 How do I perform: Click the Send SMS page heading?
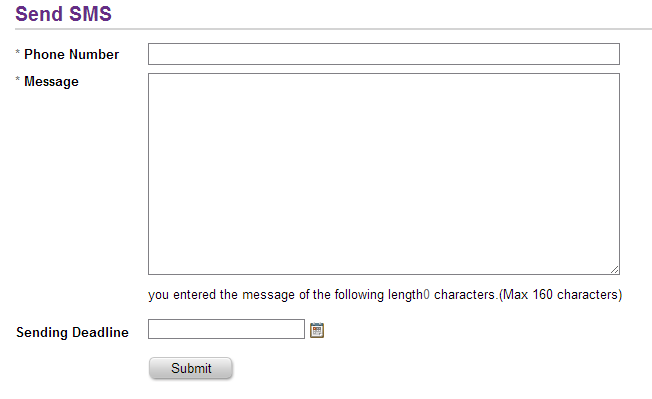tap(63, 14)
